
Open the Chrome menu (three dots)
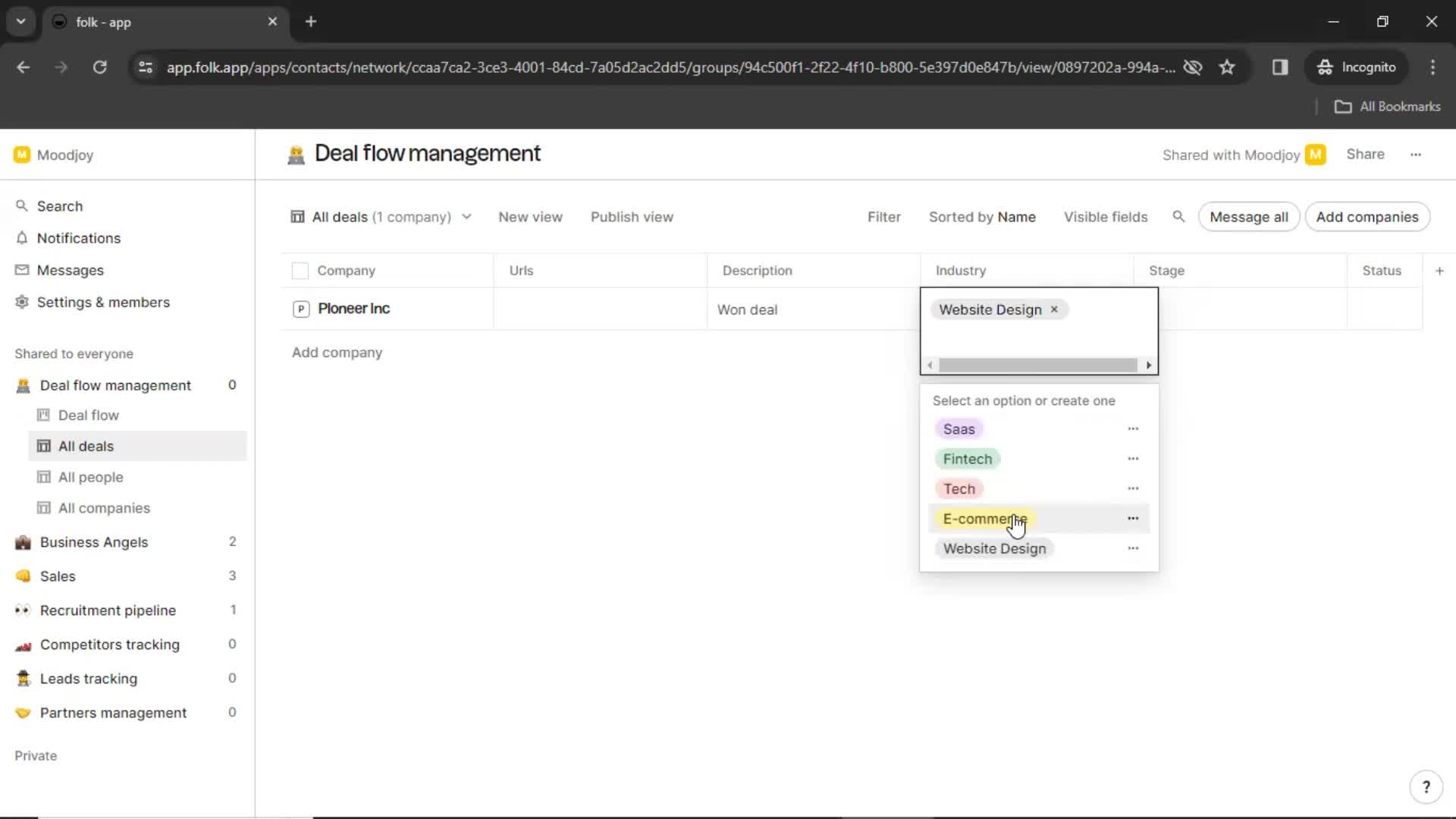[1432, 67]
